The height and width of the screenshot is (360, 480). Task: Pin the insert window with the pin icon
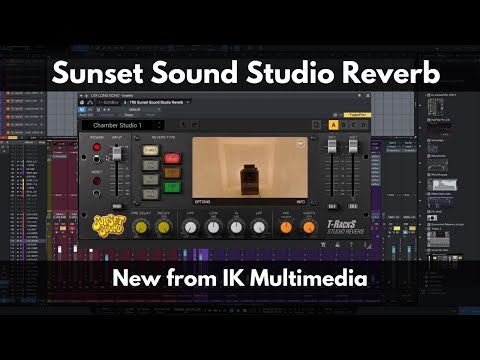pos(359,96)
